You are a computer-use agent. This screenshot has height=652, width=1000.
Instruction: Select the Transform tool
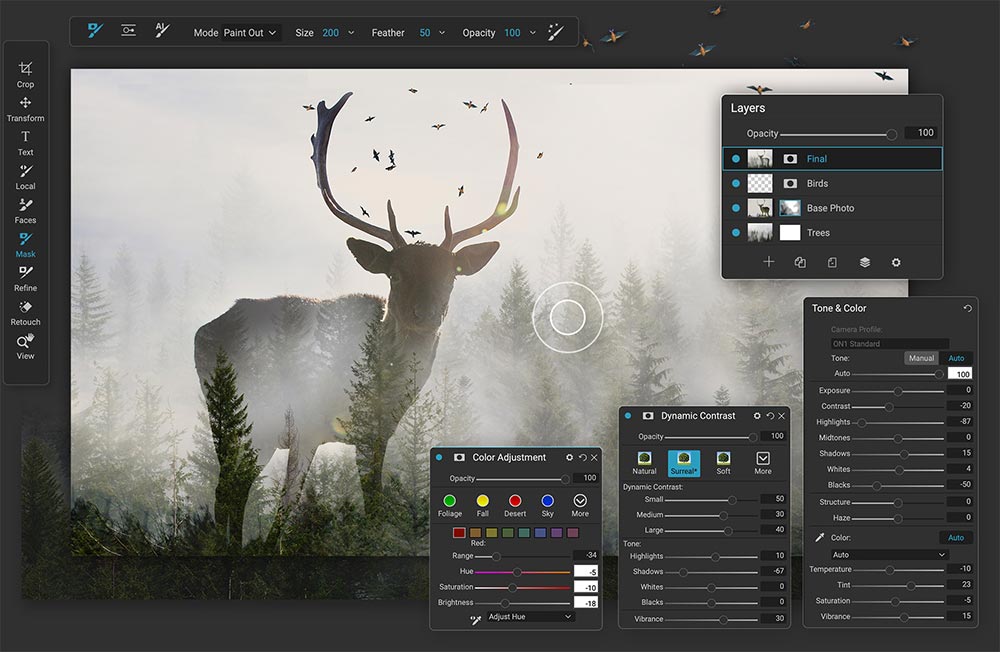click(x=25, y=108)
